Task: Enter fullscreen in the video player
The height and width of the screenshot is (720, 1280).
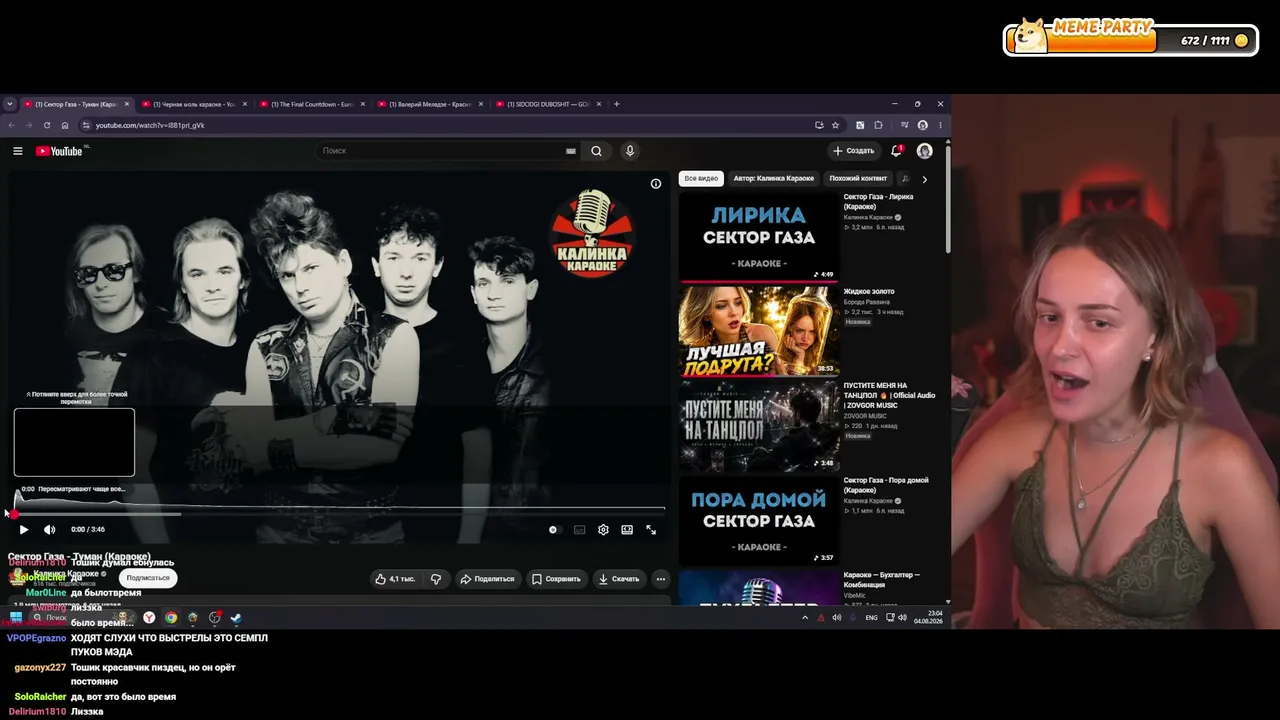Action: [x=651, y=530]
